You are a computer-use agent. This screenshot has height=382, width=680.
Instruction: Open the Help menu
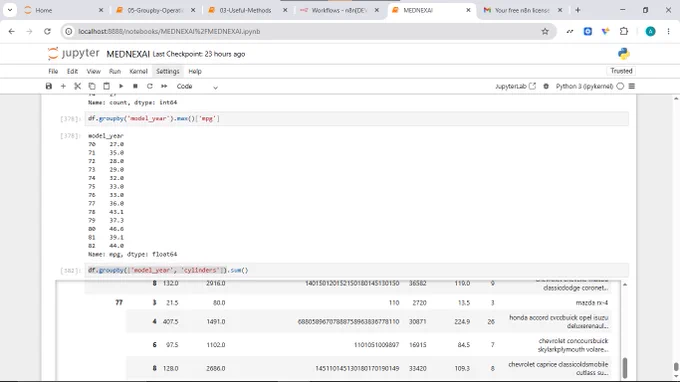(x=195, y=72)
